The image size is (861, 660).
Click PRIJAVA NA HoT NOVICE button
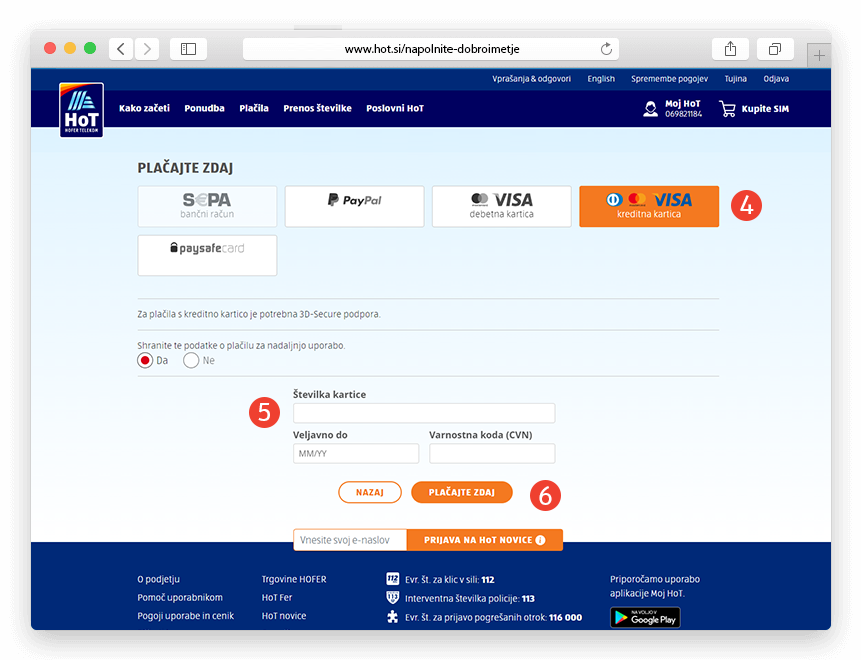click(485, 540)
